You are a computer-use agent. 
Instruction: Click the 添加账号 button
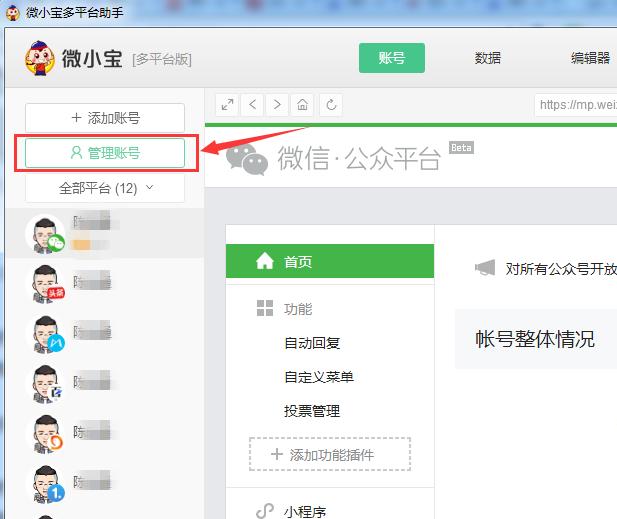tap(105, 118)
